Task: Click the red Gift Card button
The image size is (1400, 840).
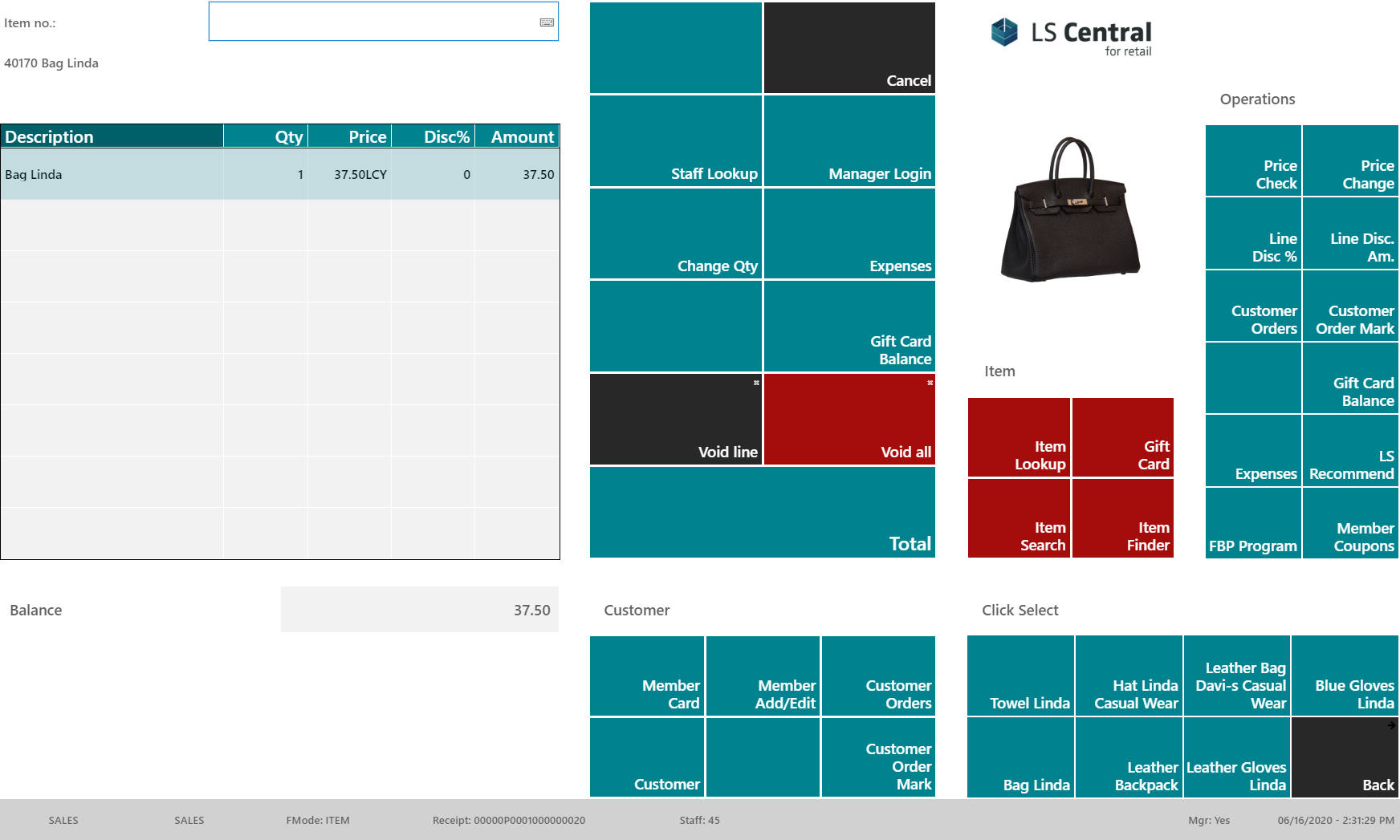Action: [1123, 437]
